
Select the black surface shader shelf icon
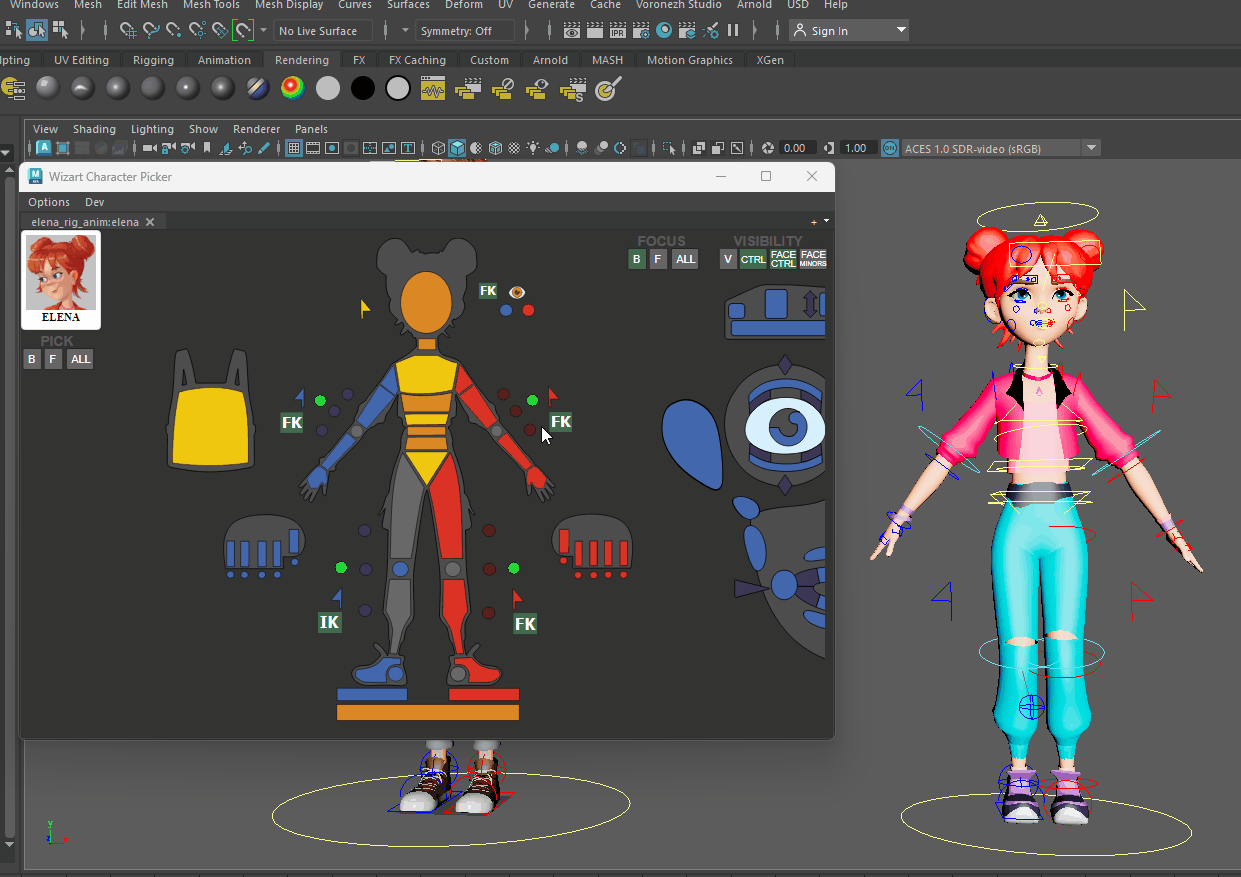click(362, 89)
